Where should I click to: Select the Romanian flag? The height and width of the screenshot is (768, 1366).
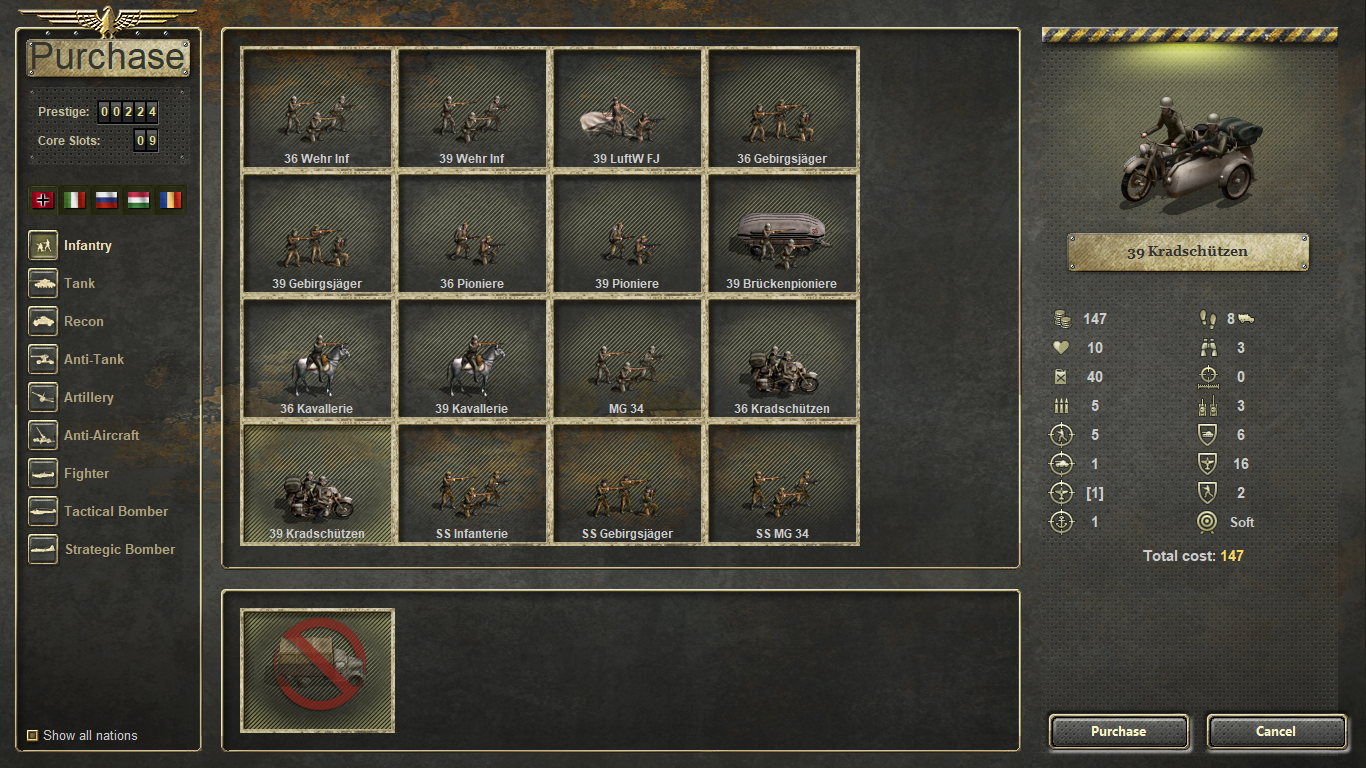(171, 200)
